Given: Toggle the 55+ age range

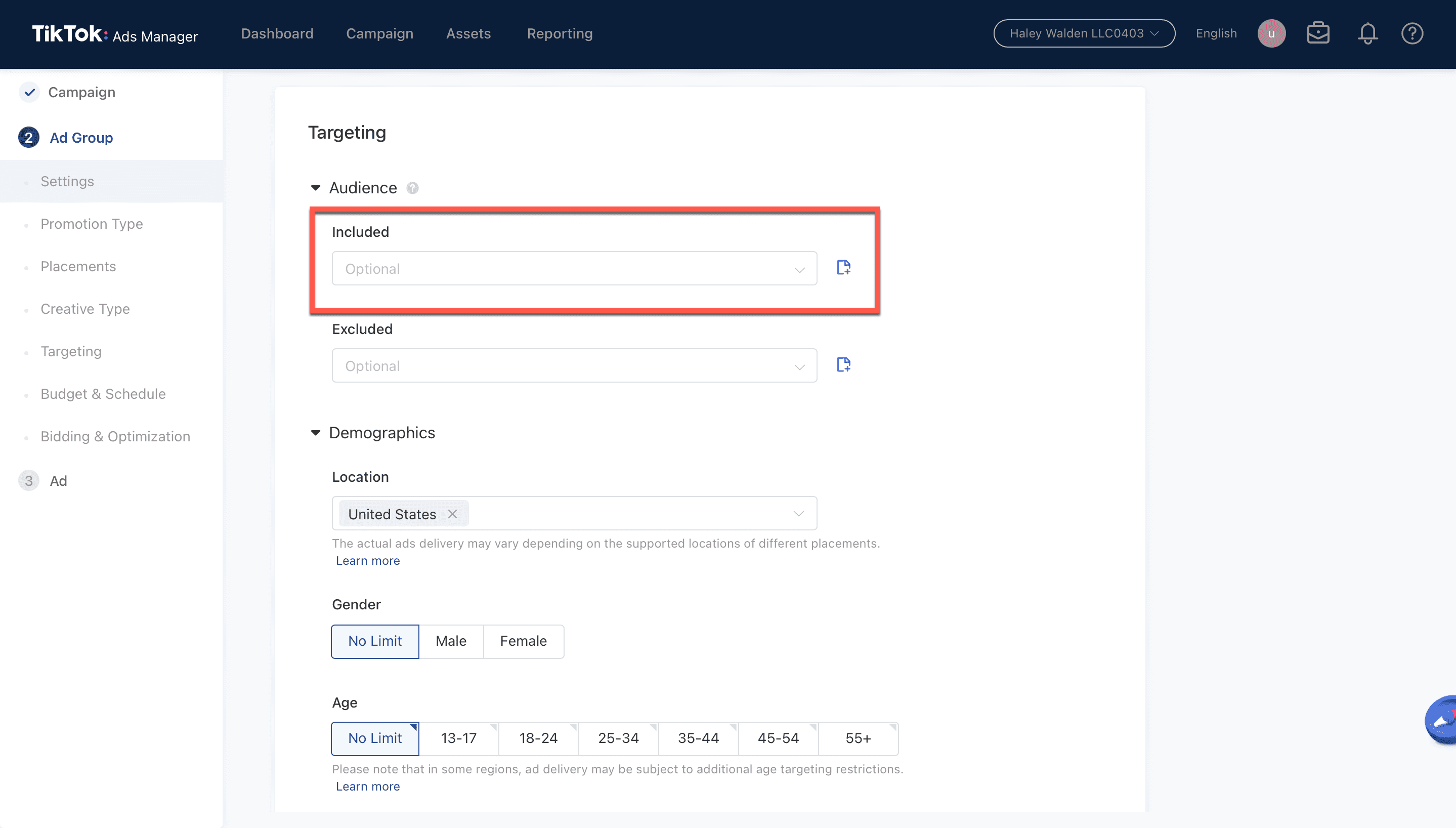Looking at the screenshot, I should [x=858, y=738].
